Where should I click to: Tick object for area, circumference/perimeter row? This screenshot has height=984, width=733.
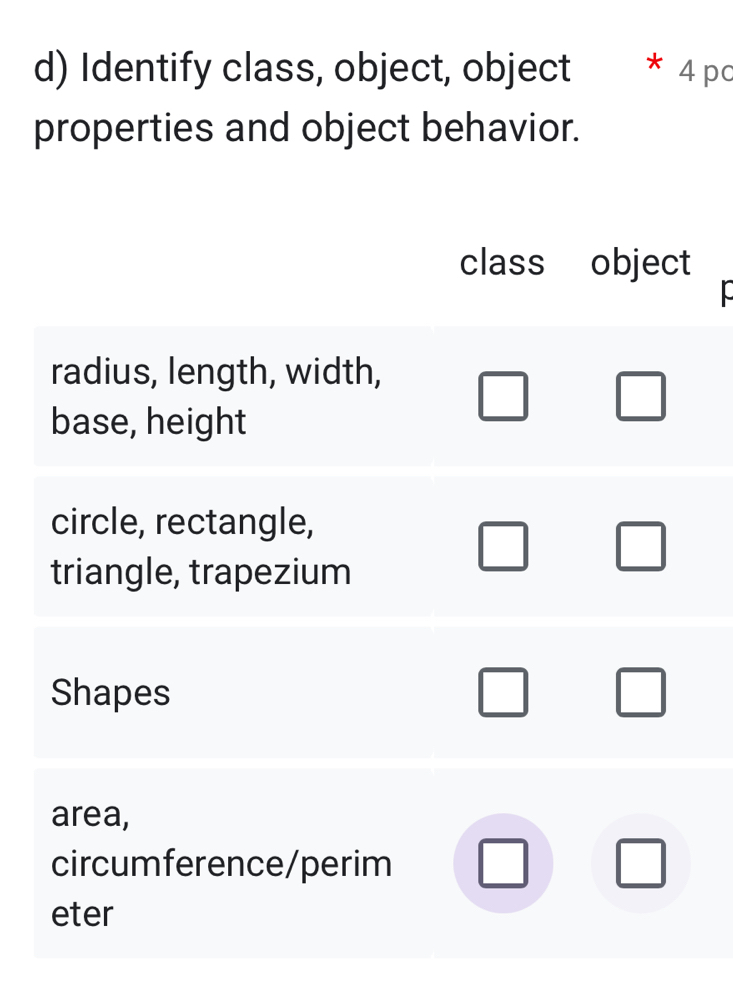(641, 863)
